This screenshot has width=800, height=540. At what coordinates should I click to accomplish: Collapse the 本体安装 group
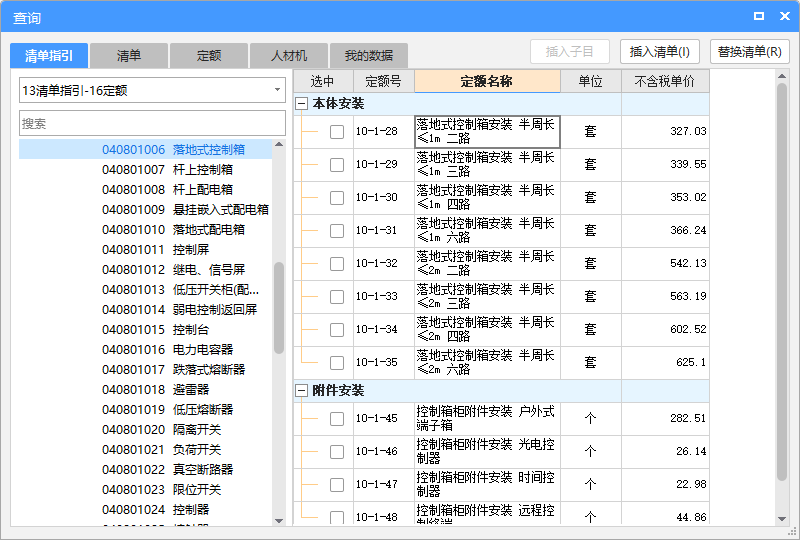[302, 104]
